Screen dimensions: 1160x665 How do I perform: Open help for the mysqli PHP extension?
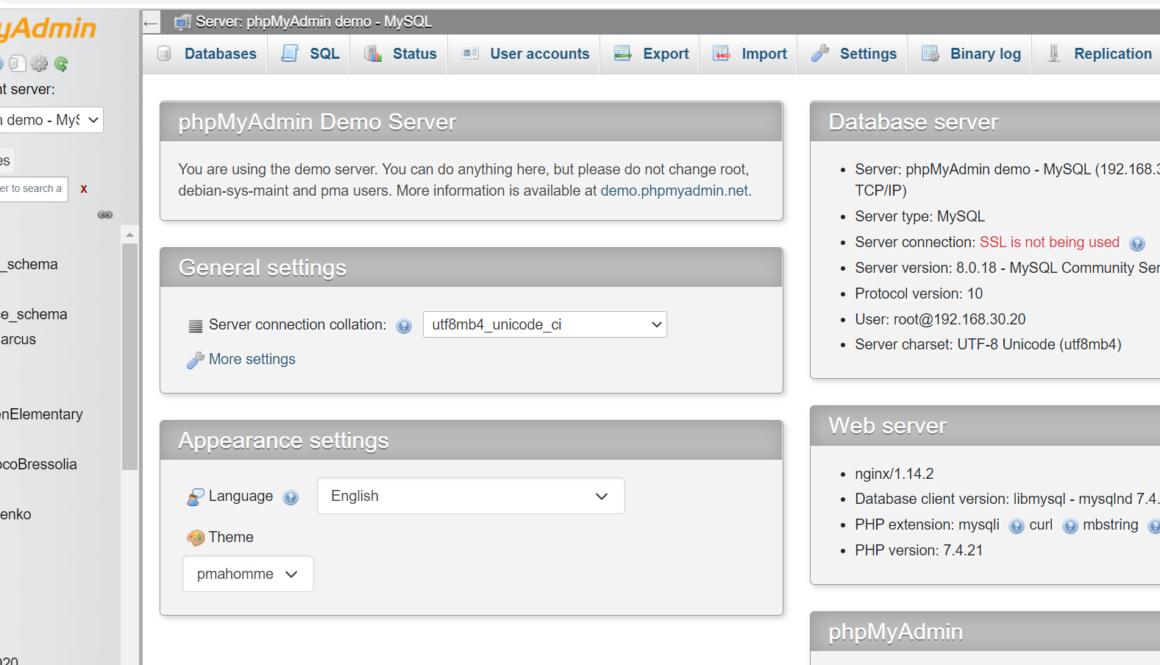click(x=1017, y=524)
